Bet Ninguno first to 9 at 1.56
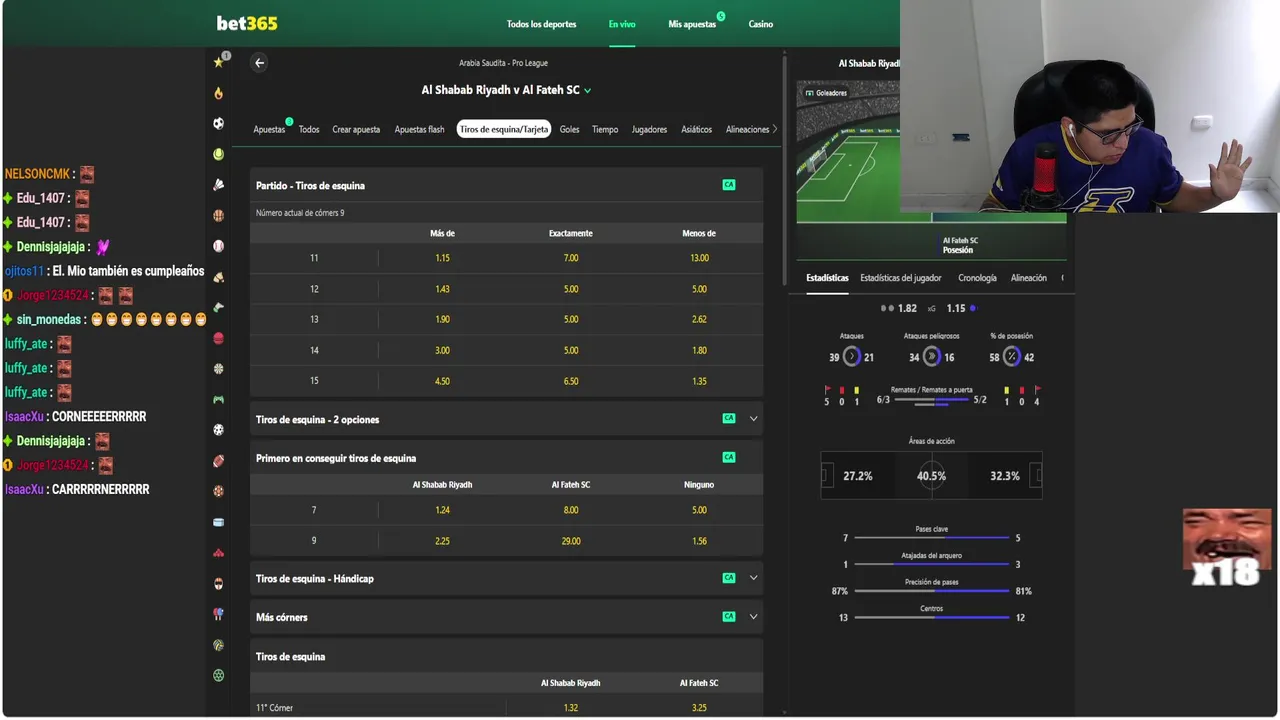1280x720 pixels. pyautogui.click(x=699, y=541)
